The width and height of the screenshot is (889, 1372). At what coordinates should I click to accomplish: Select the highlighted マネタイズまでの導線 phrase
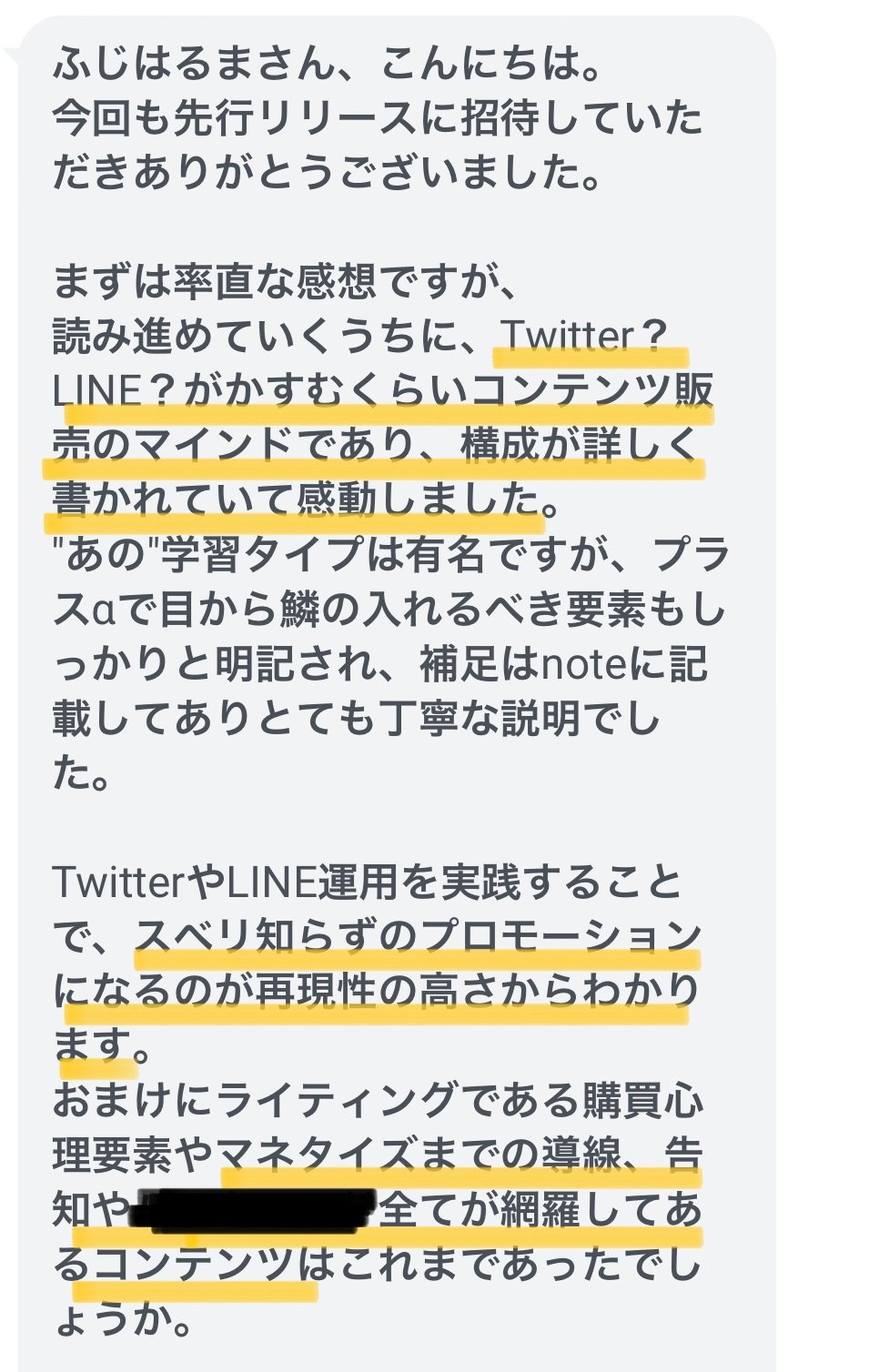(420, 1155)
